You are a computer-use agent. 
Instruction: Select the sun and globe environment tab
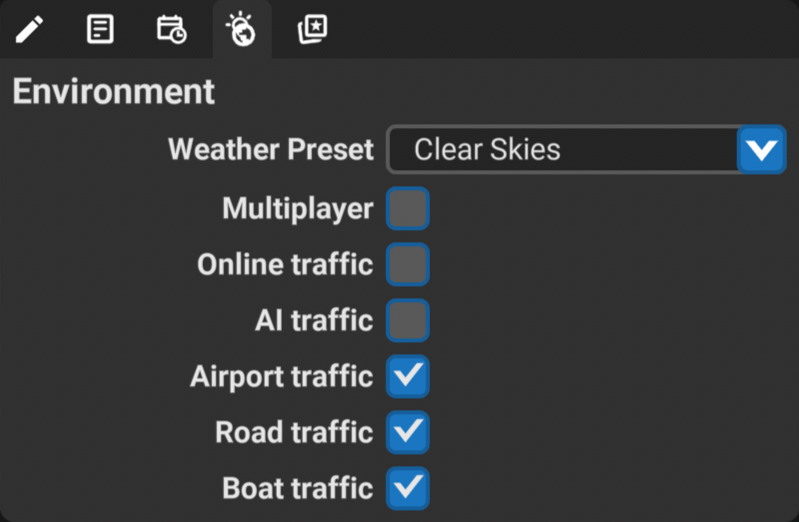242,29
